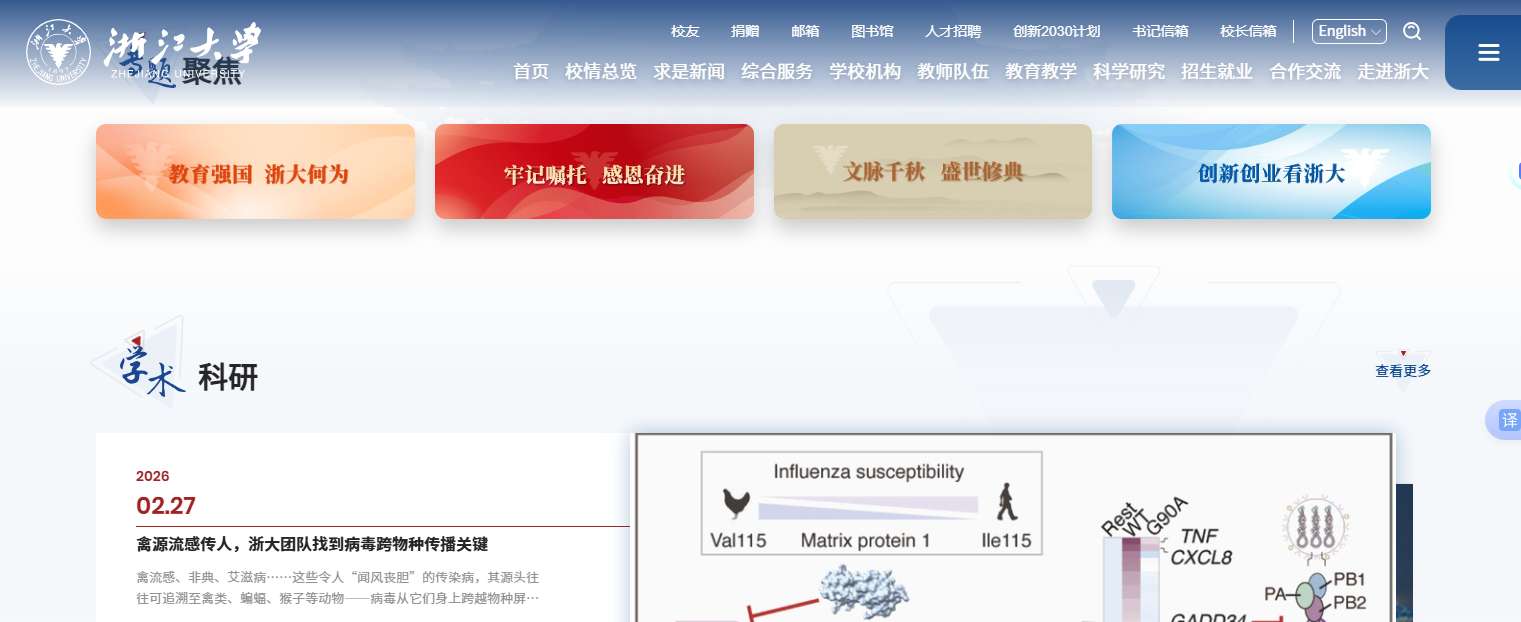Click 查看更多 to view more research
Image resolution: width=1521 pixels, height=622 pixels.
tap(1403, 371)
